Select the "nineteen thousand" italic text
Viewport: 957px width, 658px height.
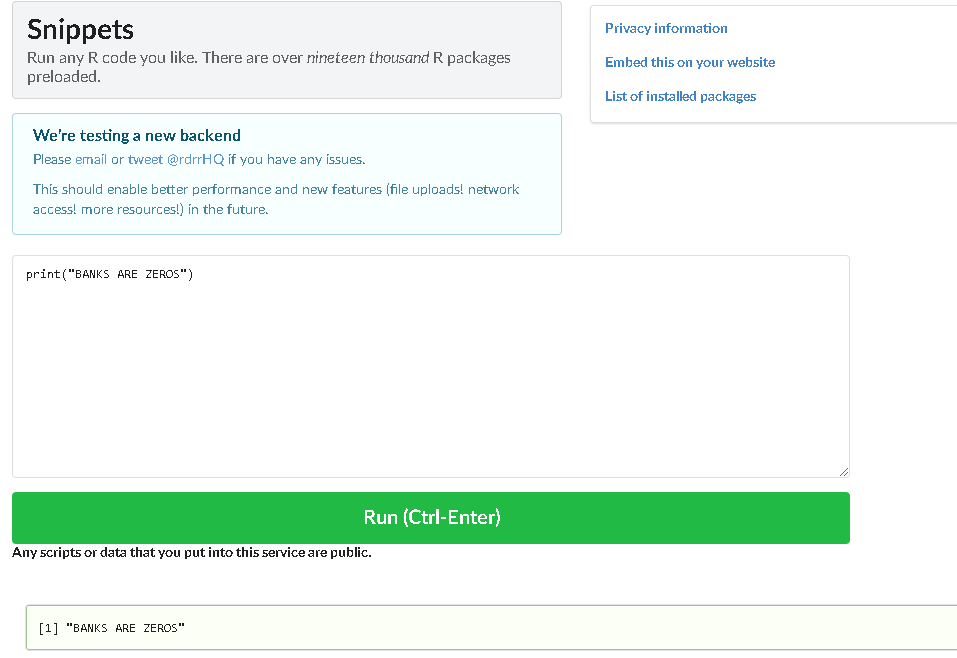(367, 58)
